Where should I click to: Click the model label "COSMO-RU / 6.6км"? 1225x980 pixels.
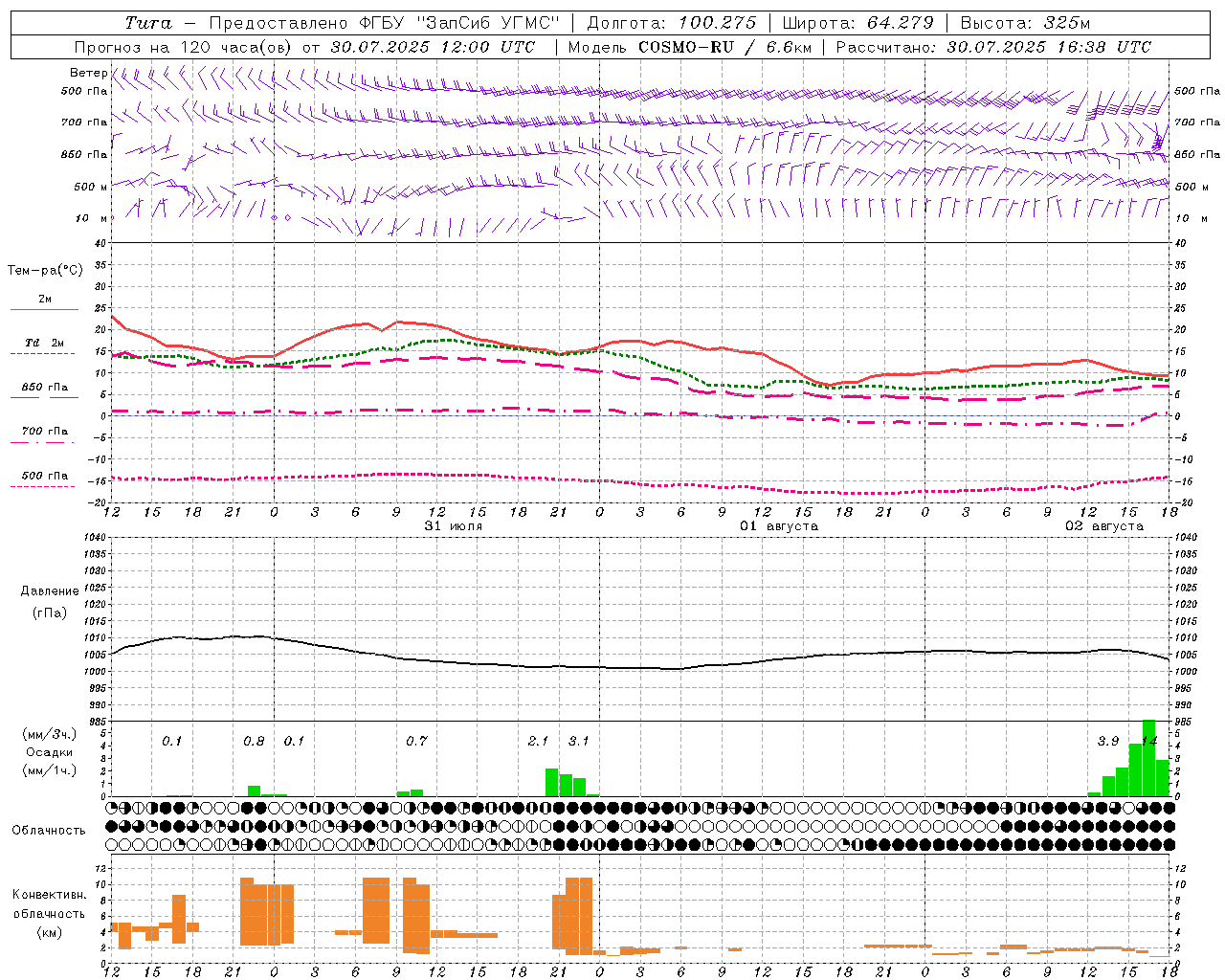point(725,47)
